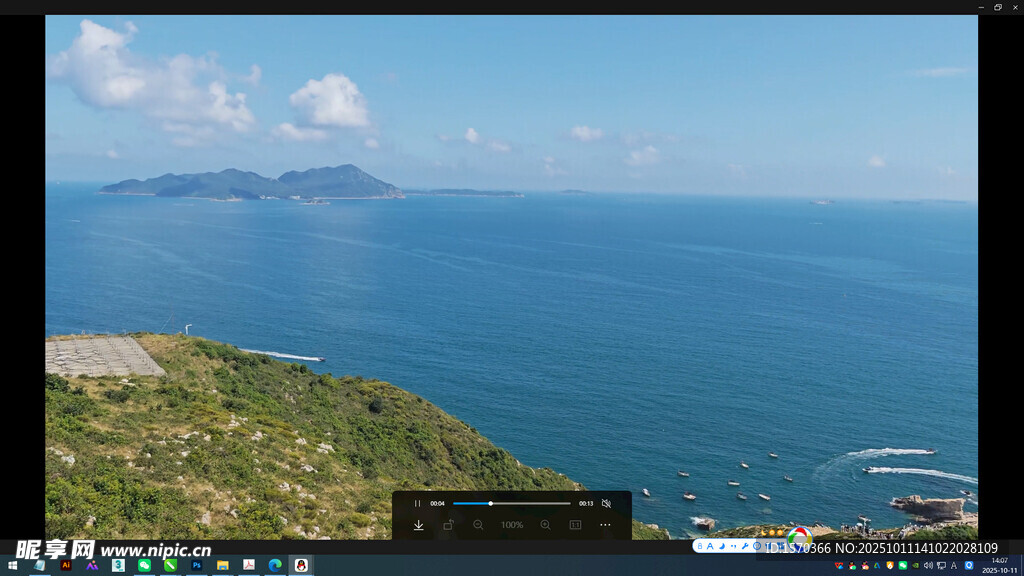Pause the video playback
Viewport: 1024px width, 576px height.
(417, 503)
